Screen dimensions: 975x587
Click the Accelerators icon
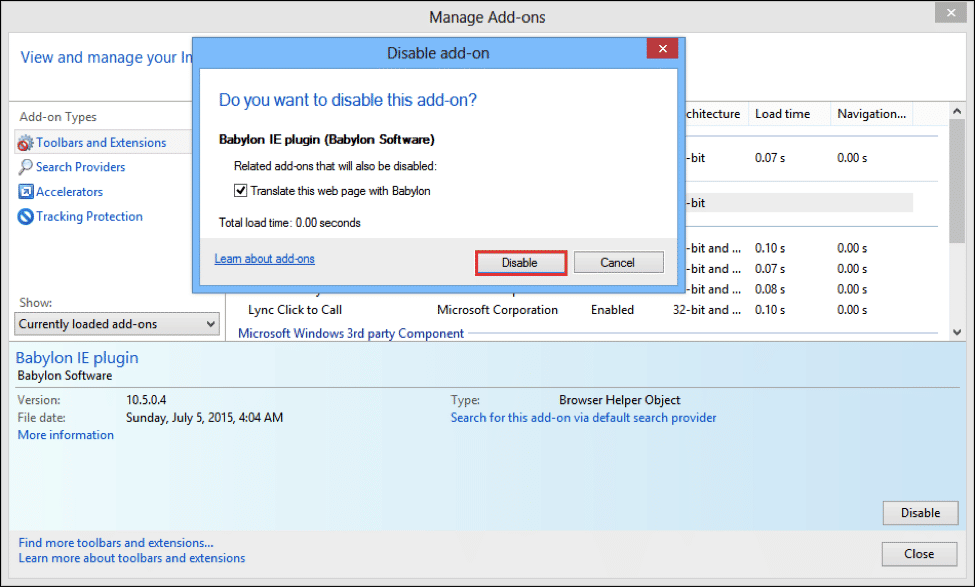point(25,192)
